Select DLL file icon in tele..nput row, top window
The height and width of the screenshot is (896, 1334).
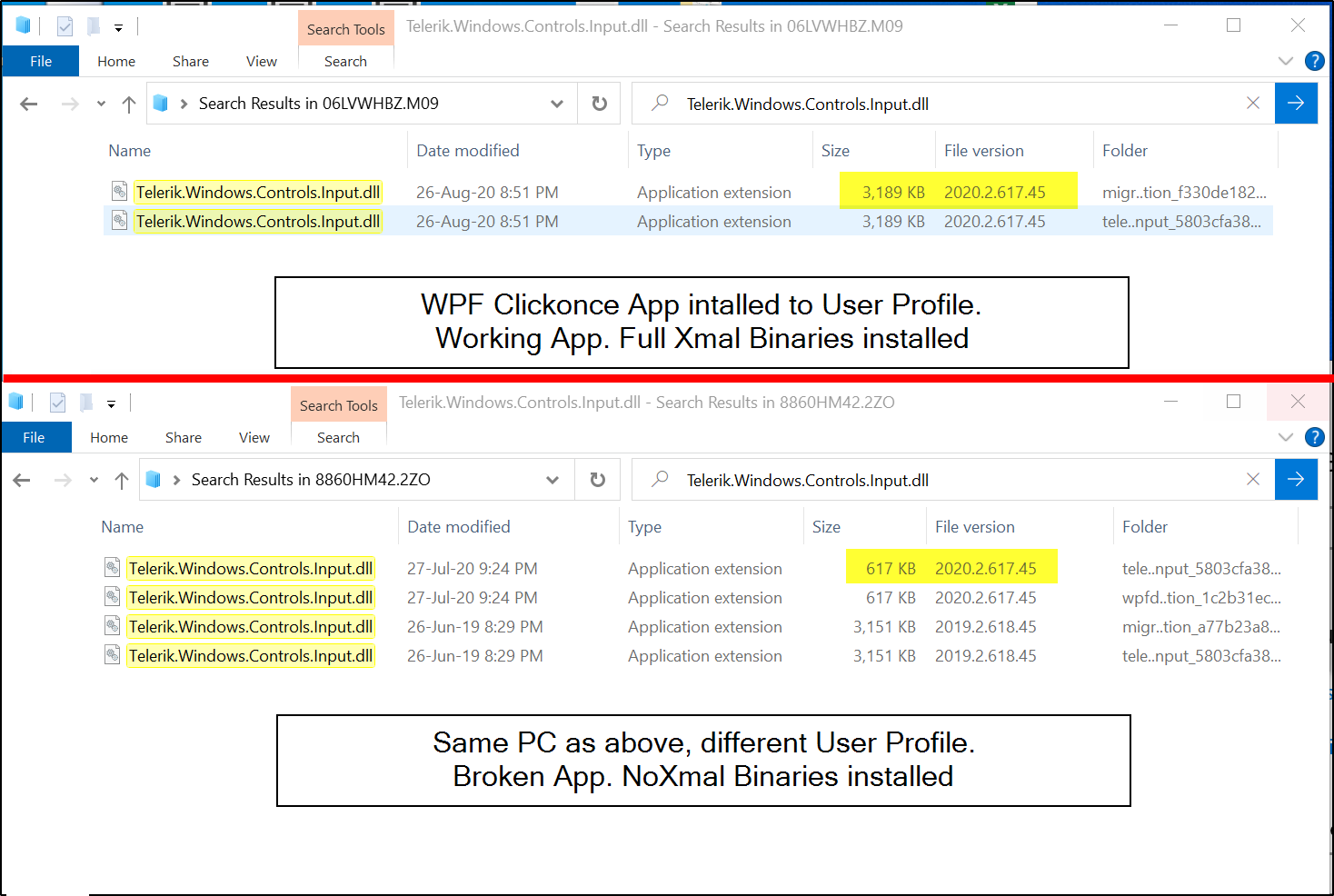click(x=119, y=221)
